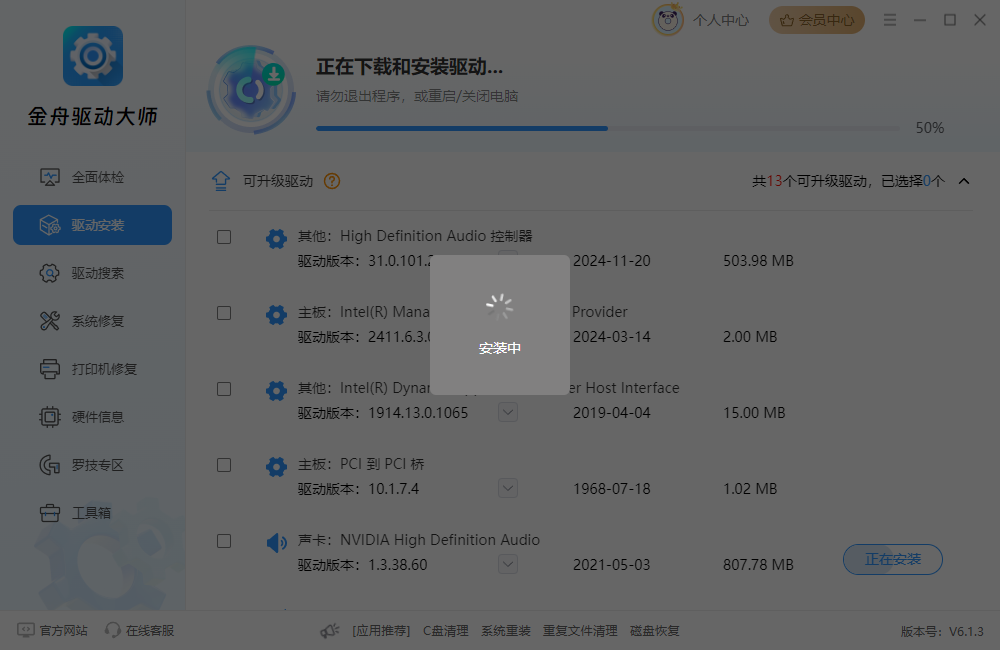The image size is (1000, 650).
Task: Click the 2024-03-14 date value
Action: [x=612, y=337]
